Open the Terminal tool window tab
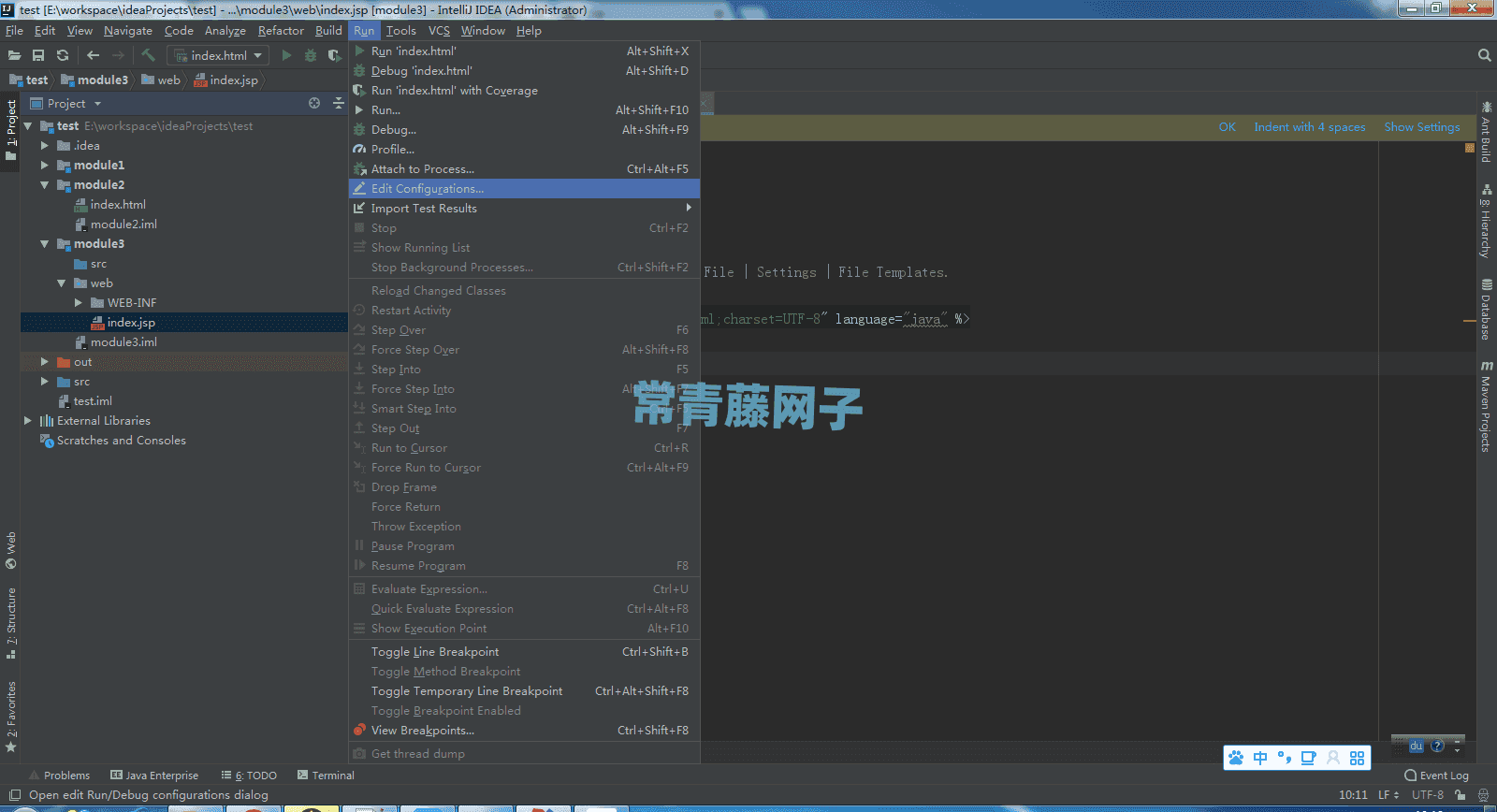Image resolution: width=1497 pixels, height=812 pixels. [x=326, y=775]
